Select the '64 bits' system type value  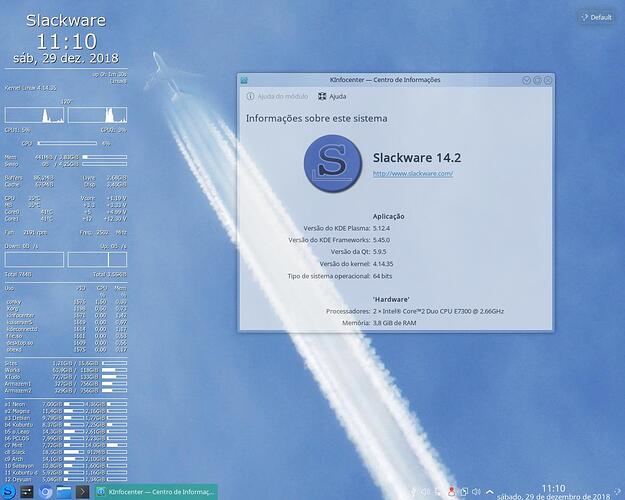point(382,276)
